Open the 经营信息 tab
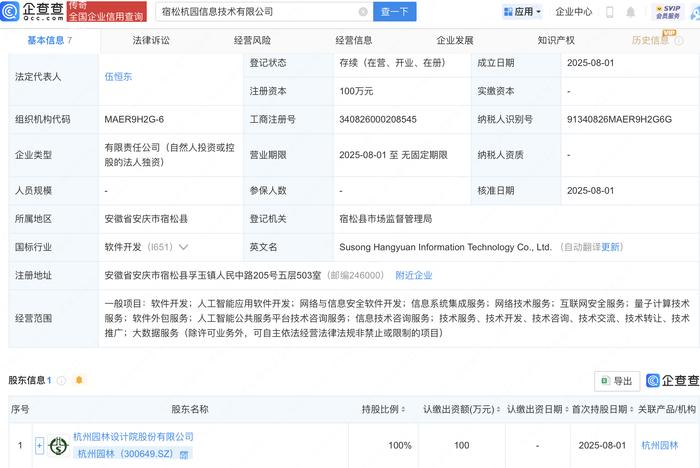This screenshot has width=700, height=468. pos(354,41)
